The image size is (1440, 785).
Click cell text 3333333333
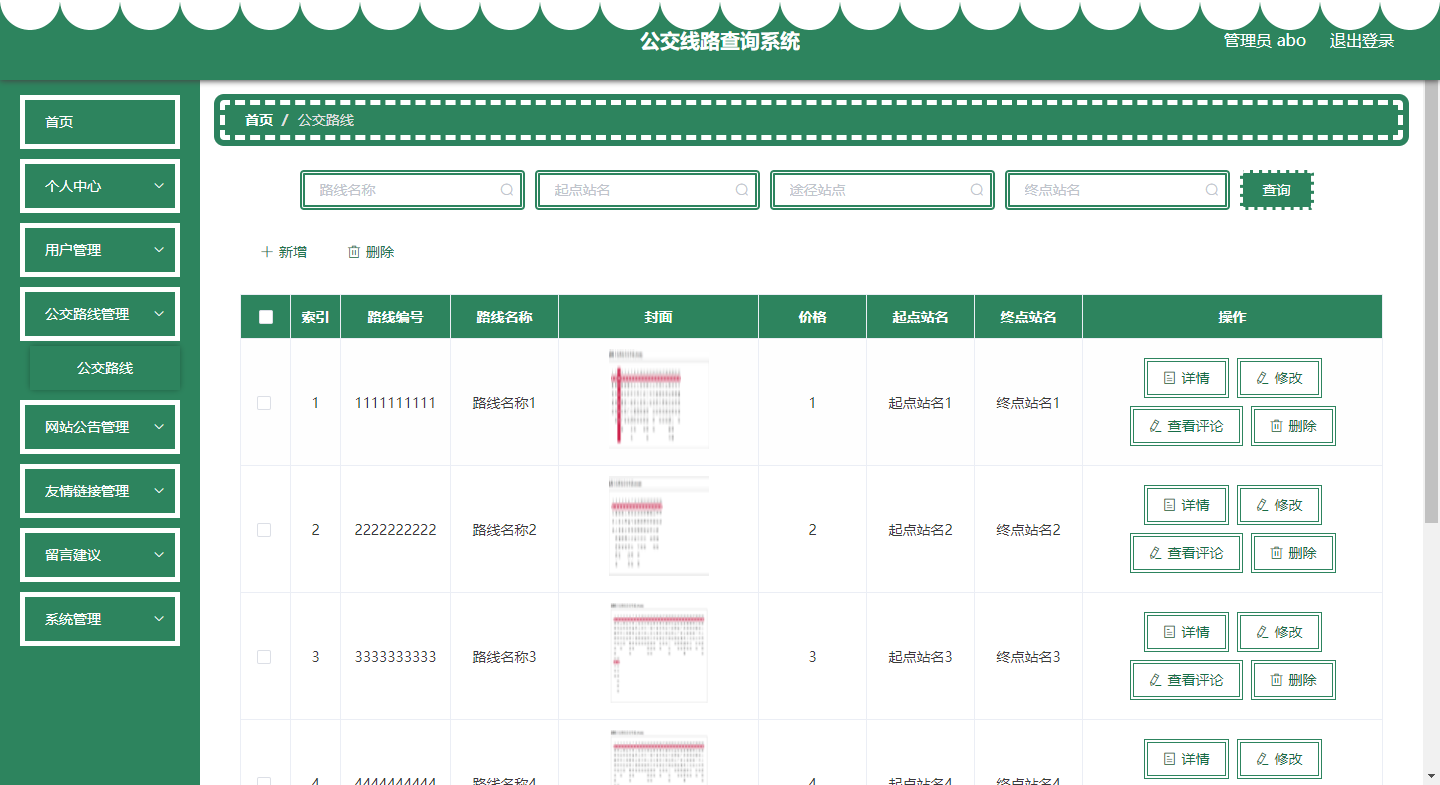(395, 657)
